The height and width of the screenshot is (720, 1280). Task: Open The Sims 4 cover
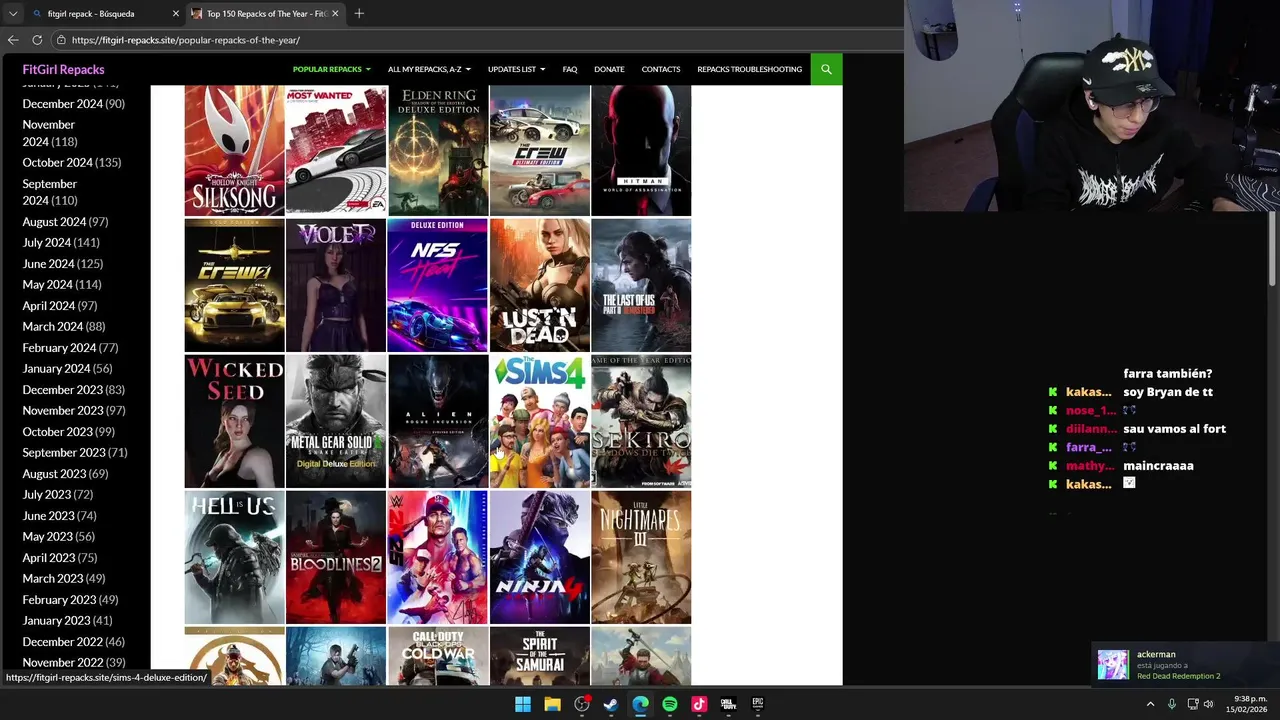[x=539, y=421]
